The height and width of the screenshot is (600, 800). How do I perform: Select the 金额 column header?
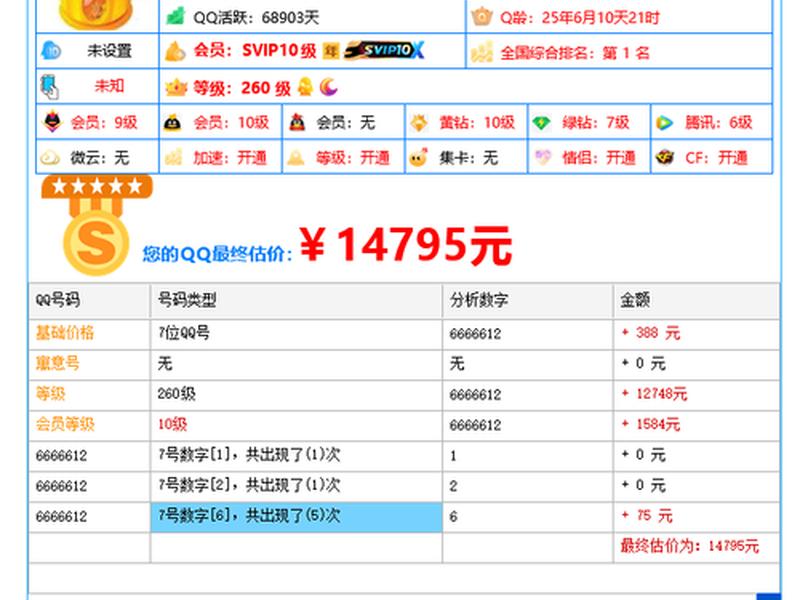696,300
